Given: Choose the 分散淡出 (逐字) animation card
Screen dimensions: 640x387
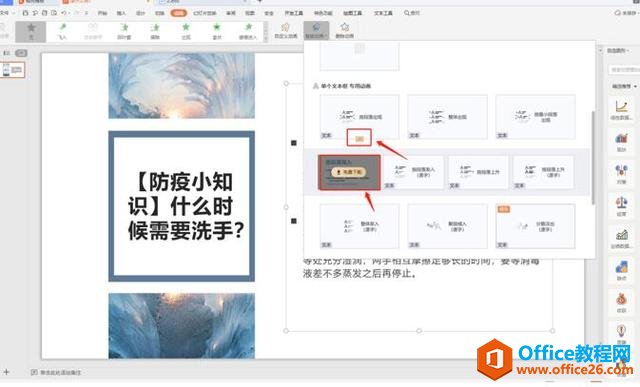Looking at the screenshot, I should pos(536,226).
